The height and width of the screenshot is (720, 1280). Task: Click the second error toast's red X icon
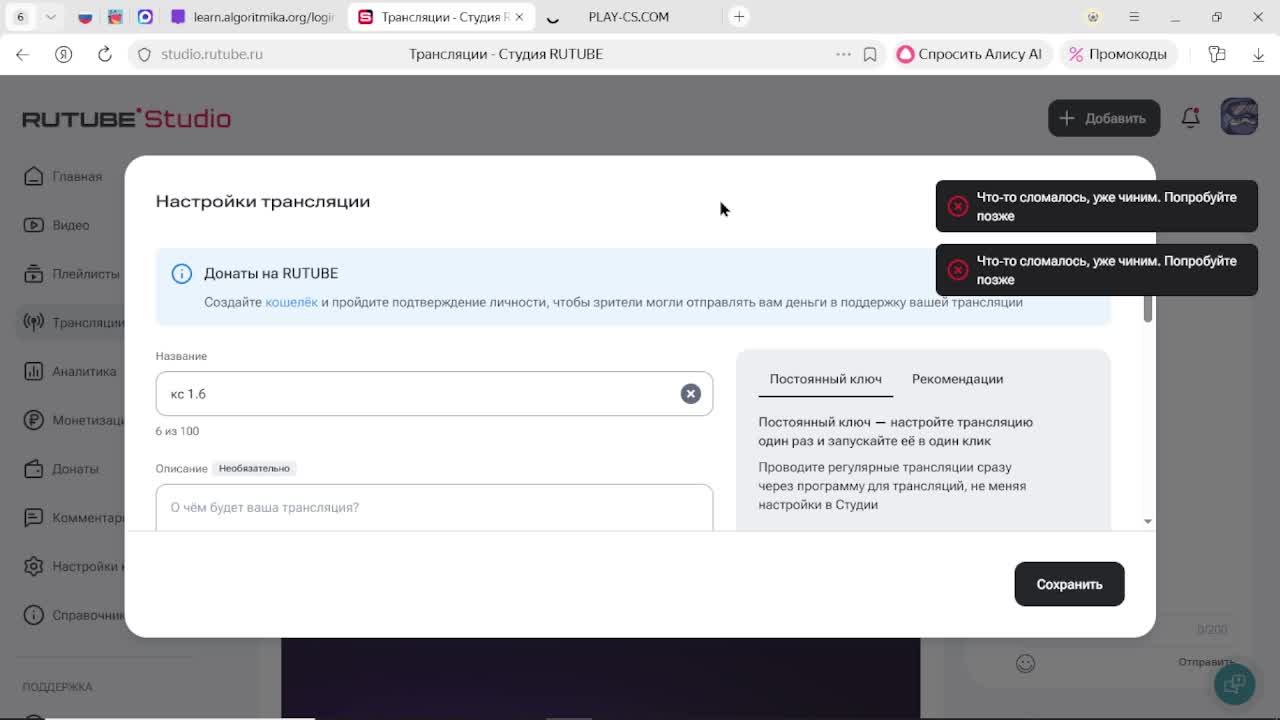click(x=958, y=270)
